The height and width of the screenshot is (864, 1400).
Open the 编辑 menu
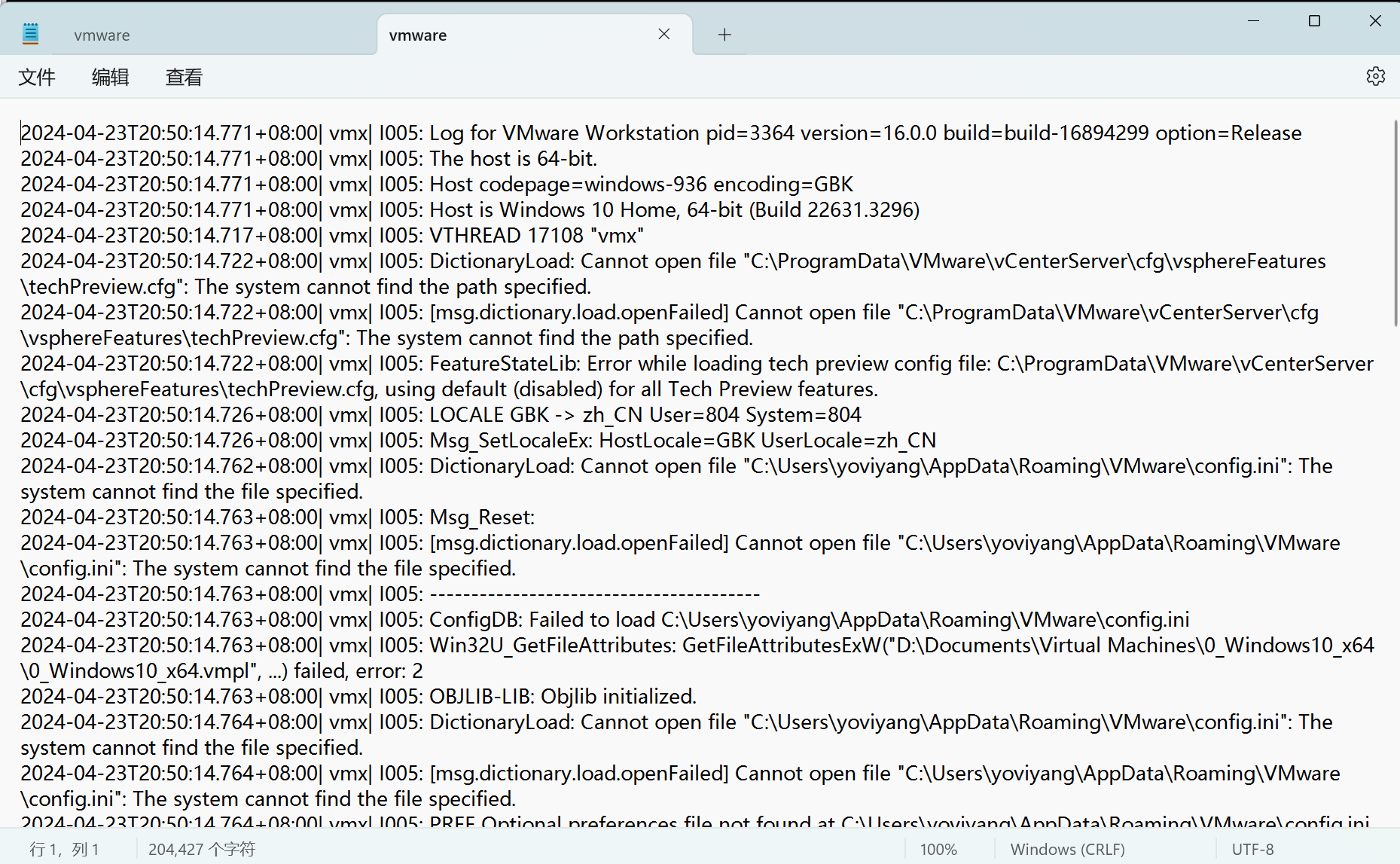[x=110, y=77]
